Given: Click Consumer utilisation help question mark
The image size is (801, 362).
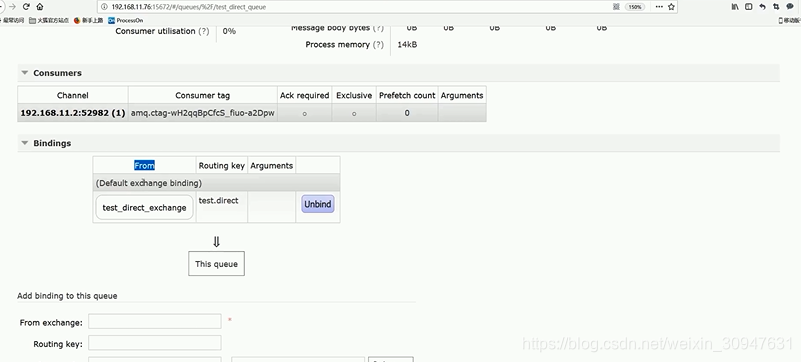Looking at the screenshot, I should click(204, 31).
